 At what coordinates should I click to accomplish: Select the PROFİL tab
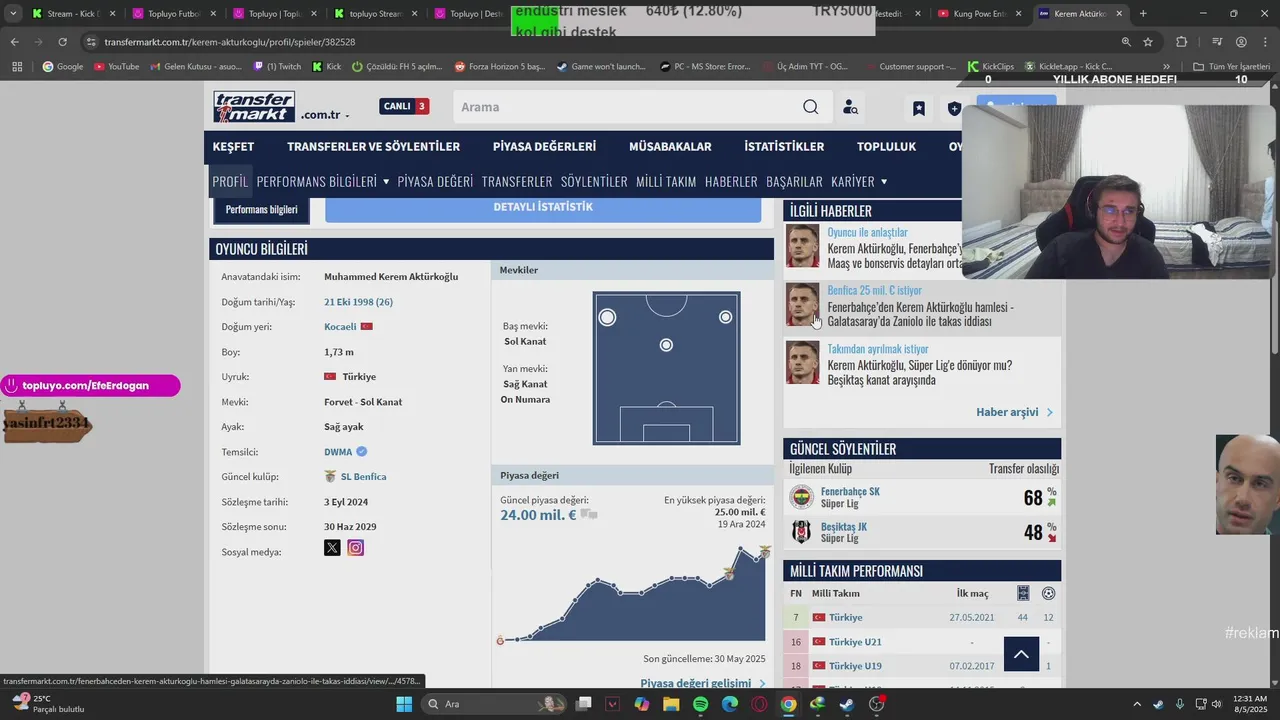click(x=230, y=181)
